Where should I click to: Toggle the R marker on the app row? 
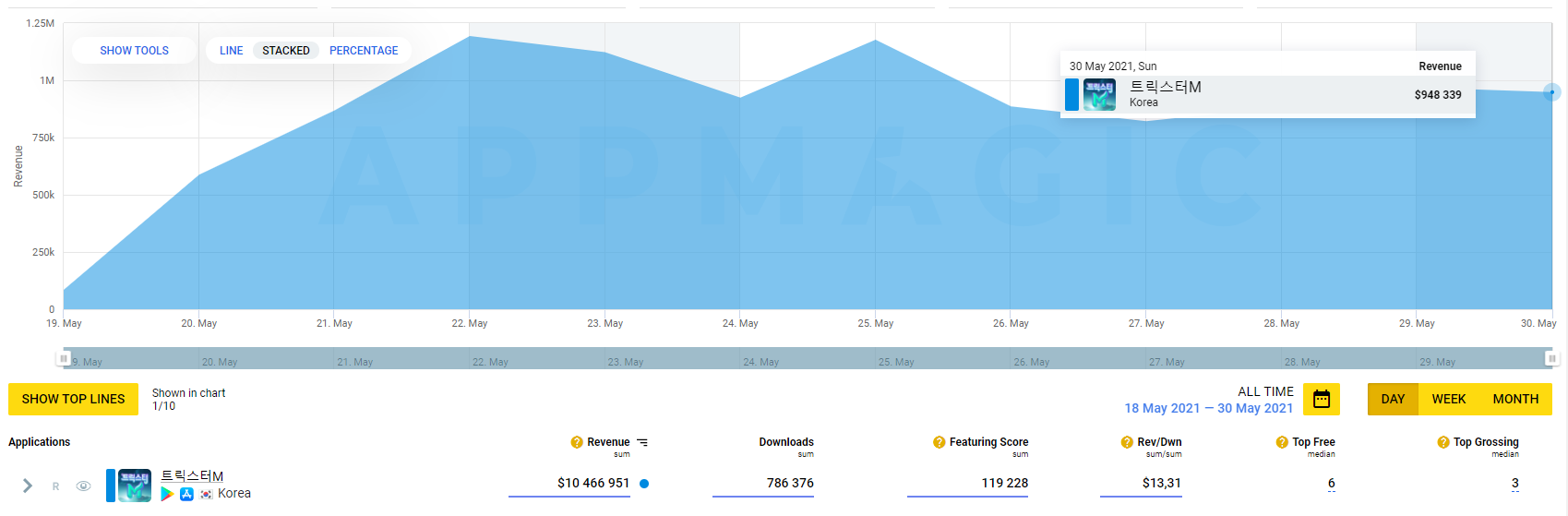[x=55, y=486]
